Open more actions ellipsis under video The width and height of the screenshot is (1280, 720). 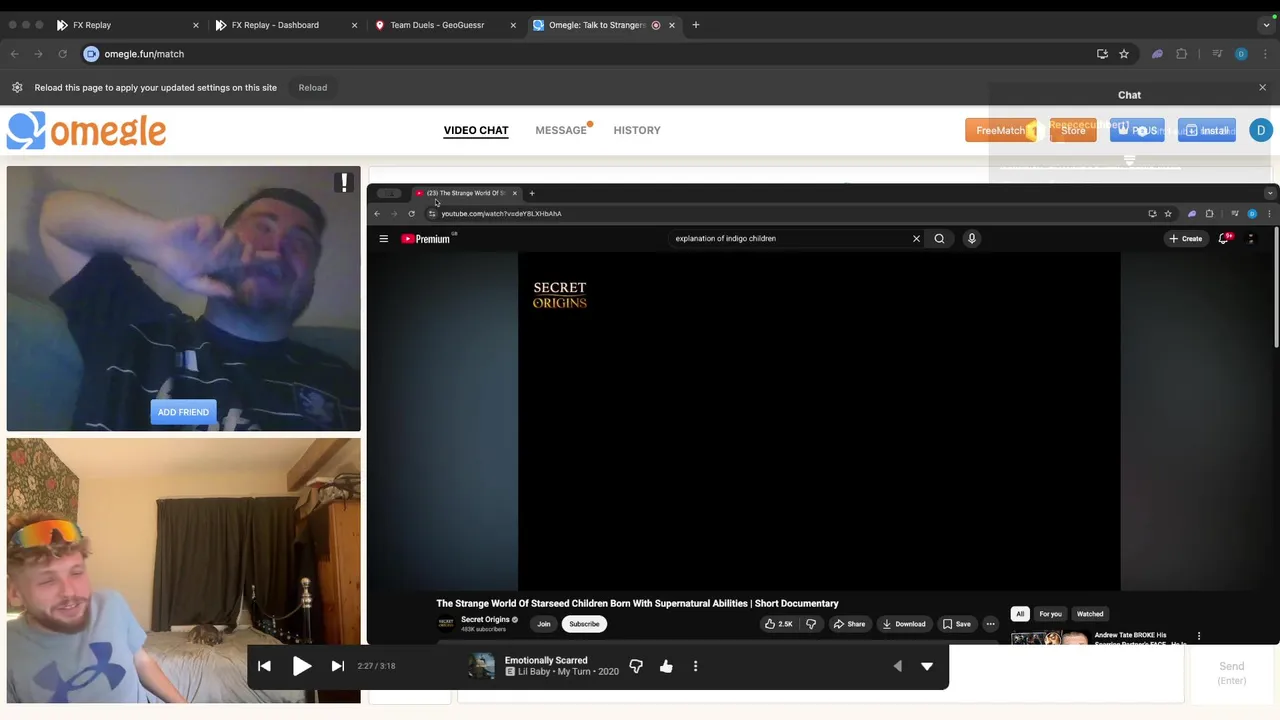990,624
